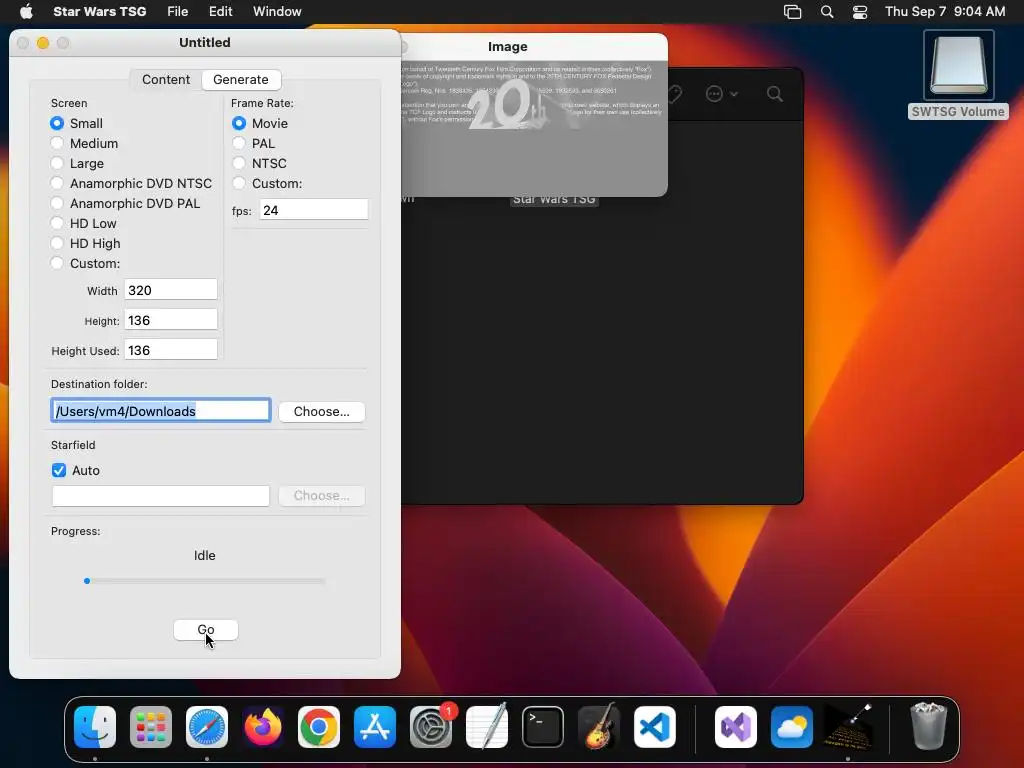Screen dimensions: 1024x768
Task: Click the Width input field
Action: [x=170, y=290]
